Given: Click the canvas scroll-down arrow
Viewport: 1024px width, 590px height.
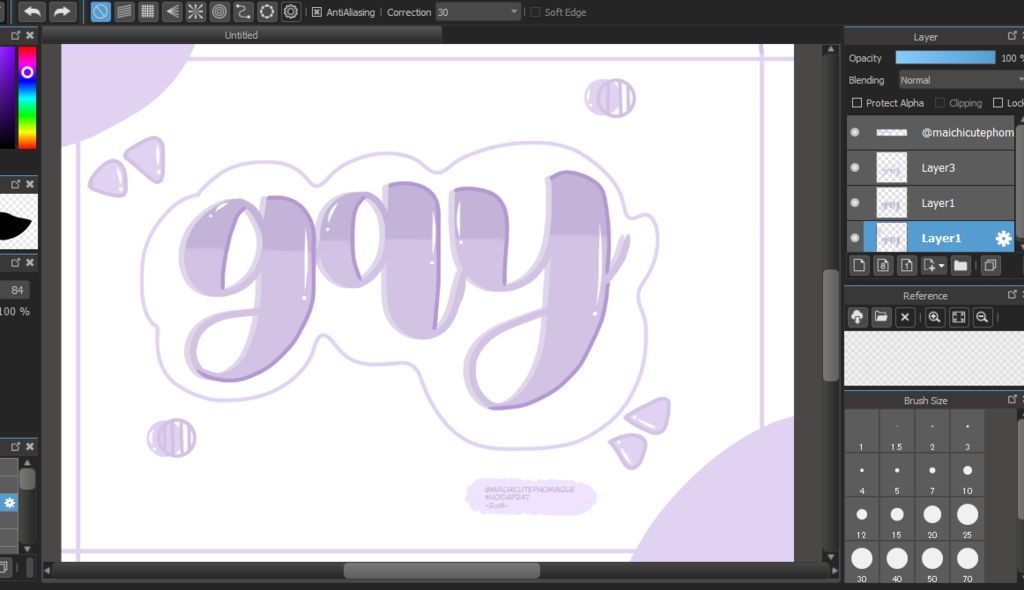Looking at the screenshot, I should [x=831, y=557].
